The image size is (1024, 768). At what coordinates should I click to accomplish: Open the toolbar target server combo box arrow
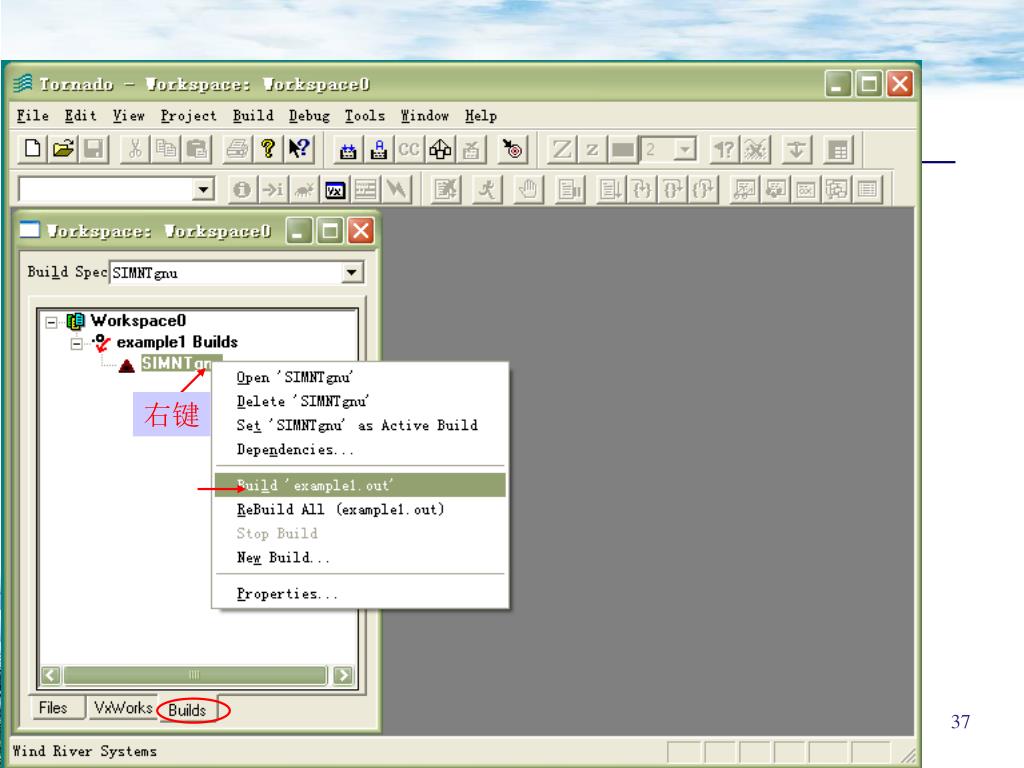click(204, 189)
